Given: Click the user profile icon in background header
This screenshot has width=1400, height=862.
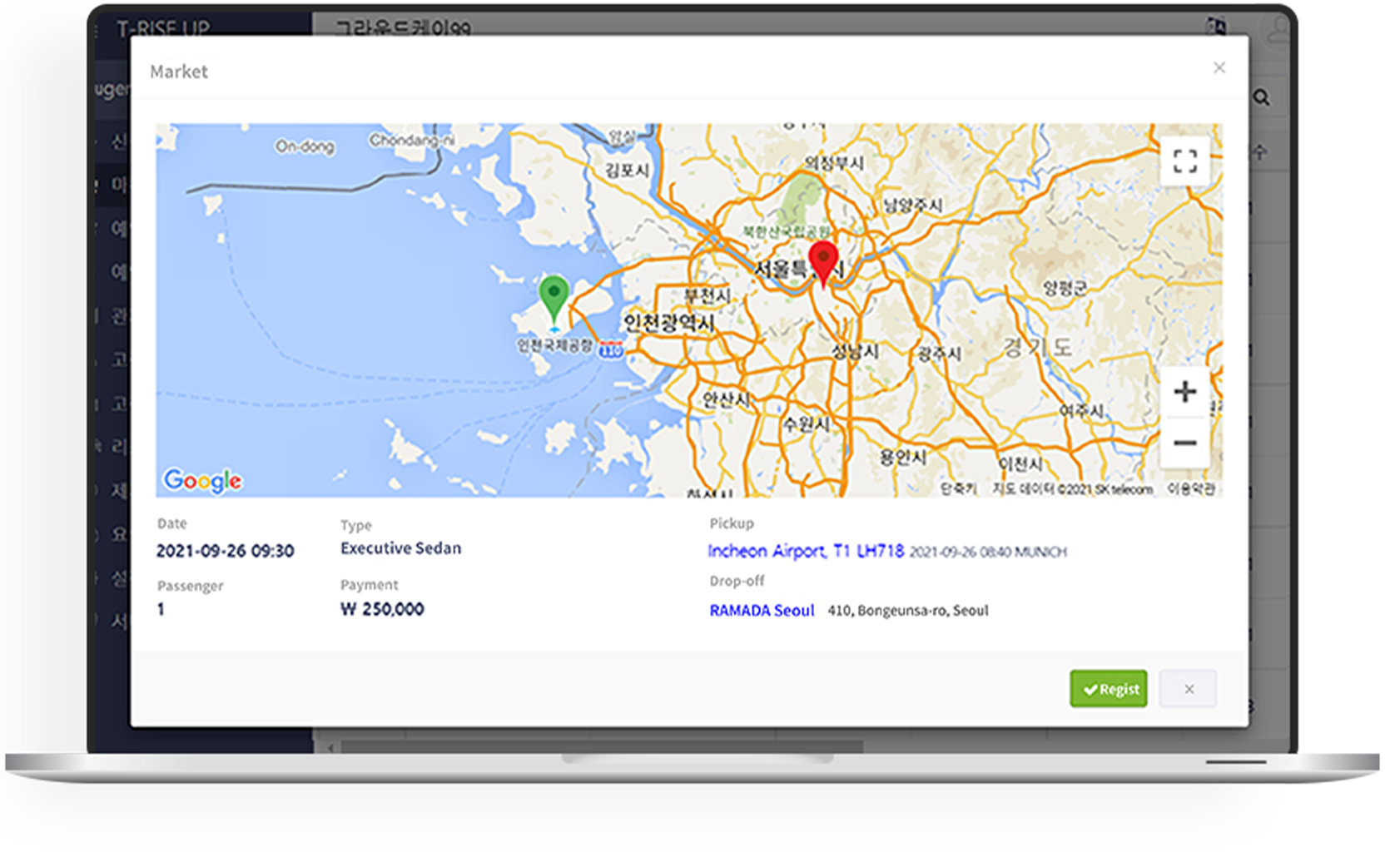Looking at the screenshot, I should pos(1278,31).
